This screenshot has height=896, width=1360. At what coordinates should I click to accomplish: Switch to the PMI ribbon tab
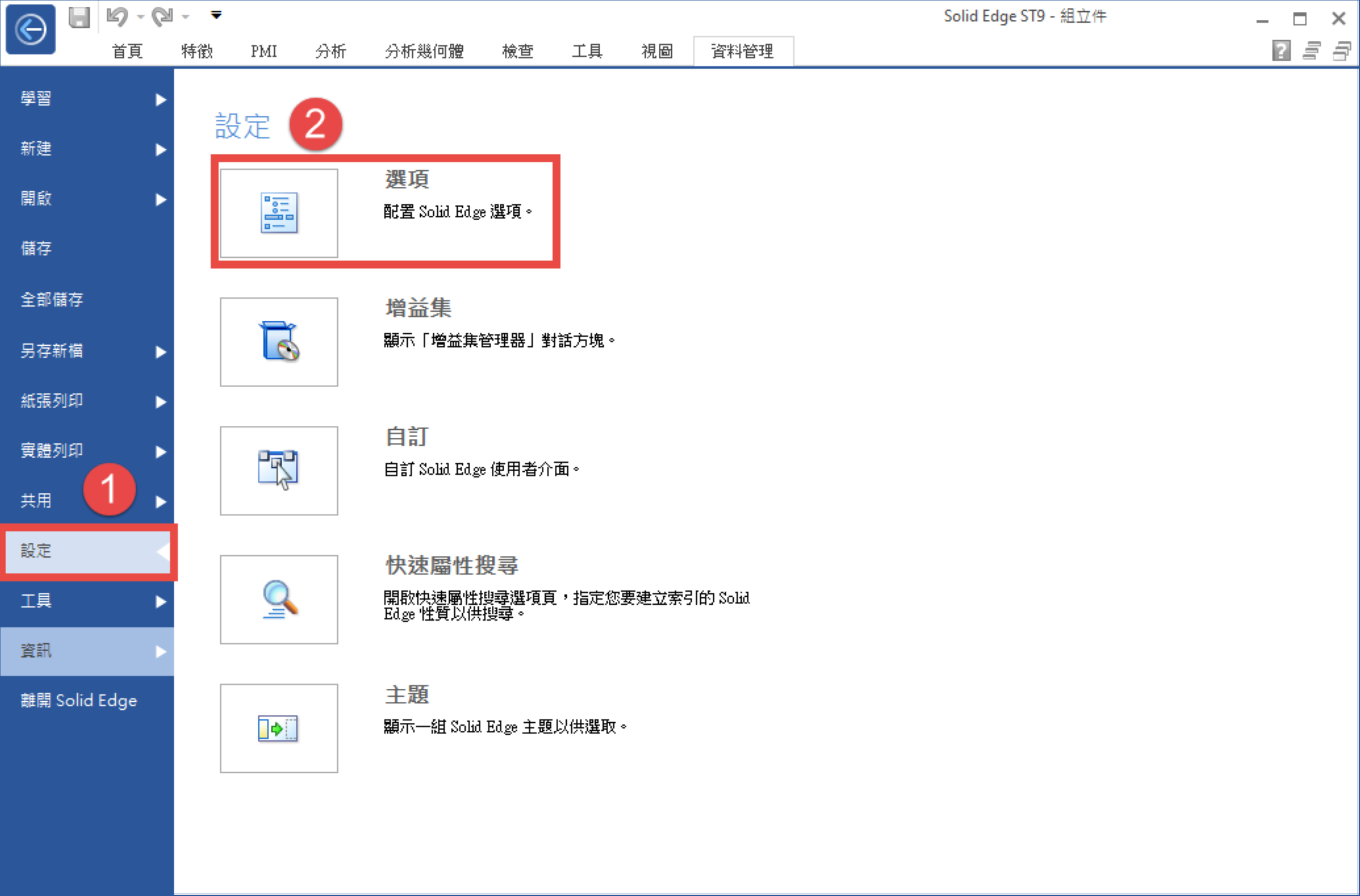263,51
